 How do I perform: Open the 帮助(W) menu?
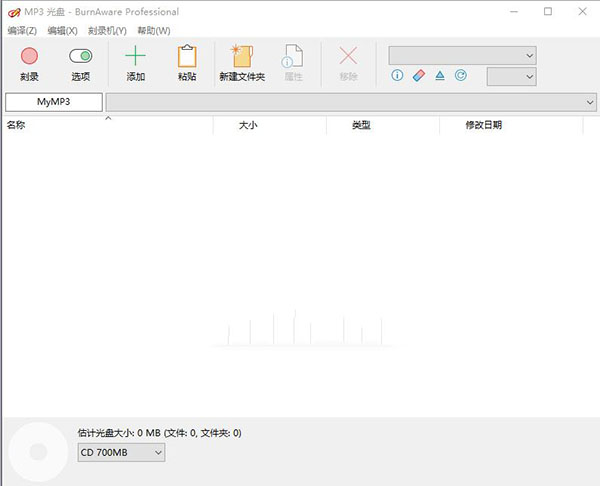tap(154, 31)
